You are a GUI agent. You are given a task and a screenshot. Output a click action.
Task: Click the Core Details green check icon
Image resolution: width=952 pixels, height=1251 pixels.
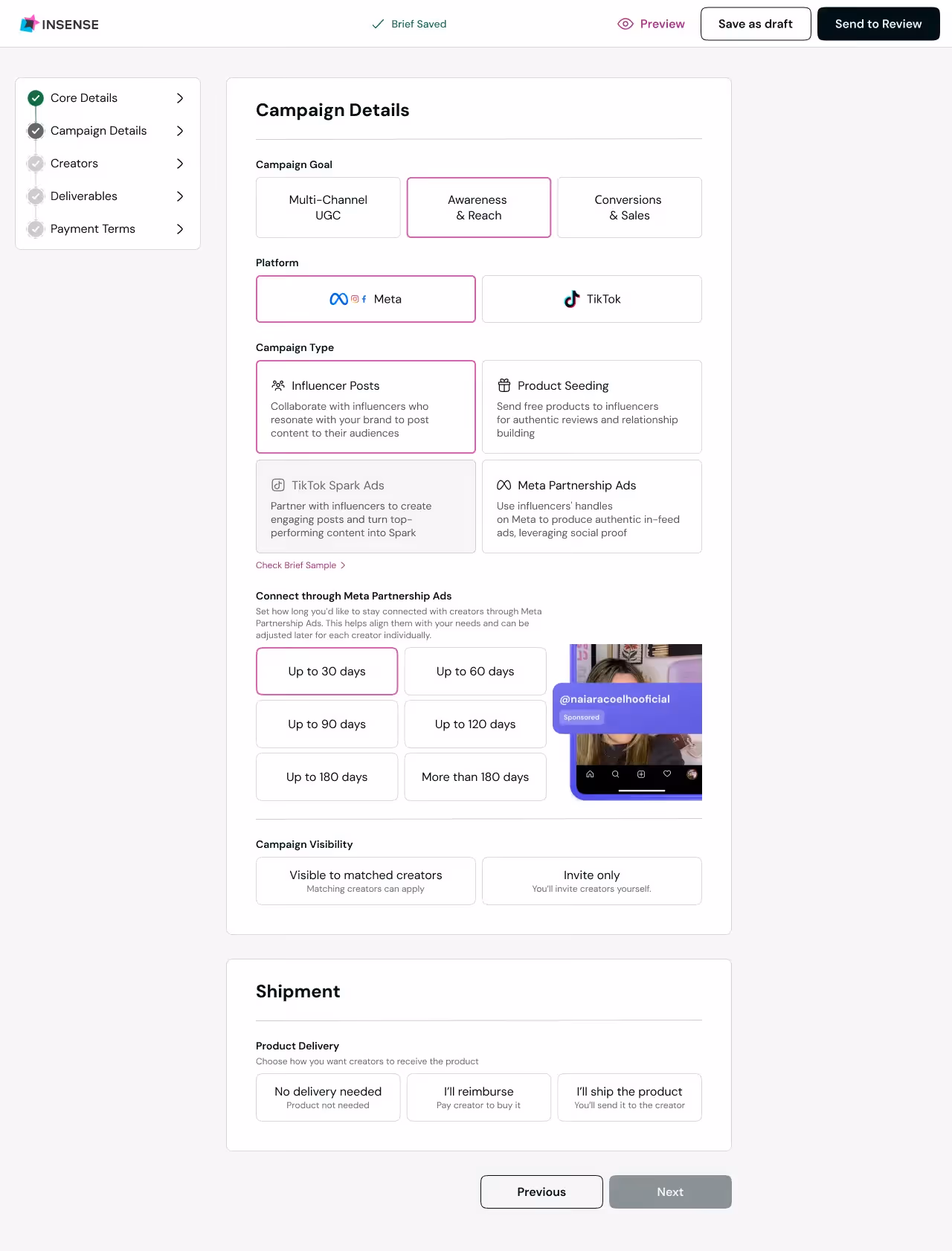36,98
